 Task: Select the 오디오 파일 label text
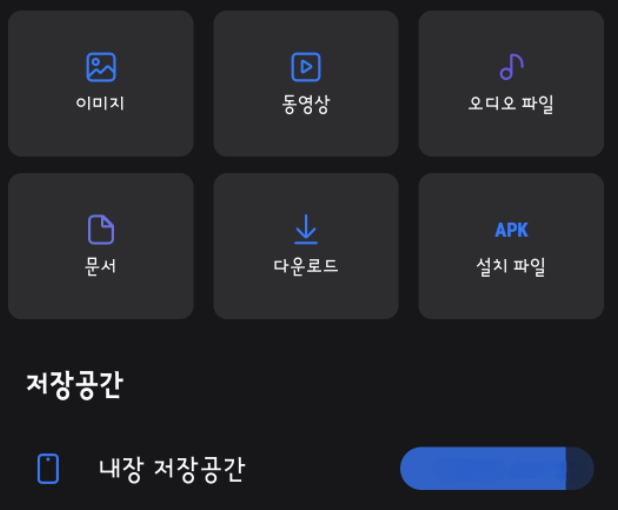pyautogui.click(x=511, y=104)
